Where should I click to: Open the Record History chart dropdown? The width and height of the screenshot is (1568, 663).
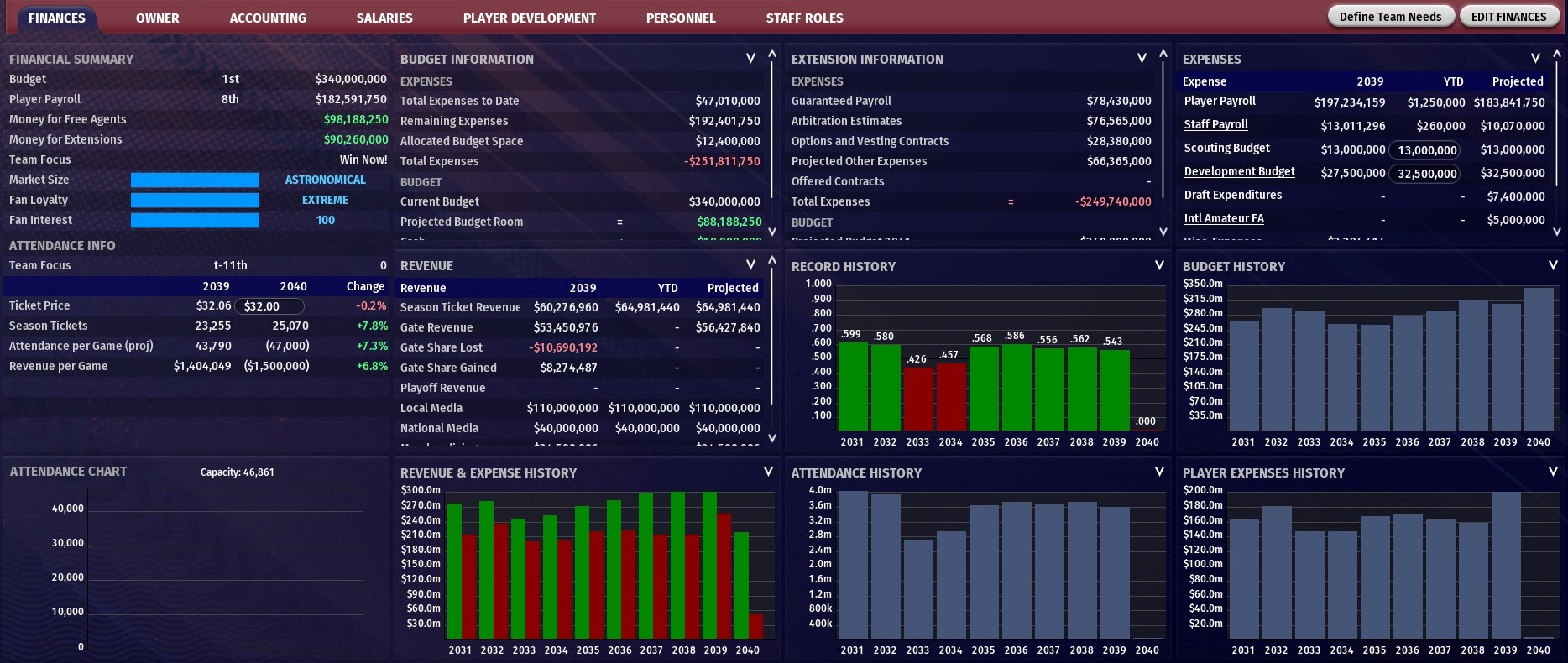(1159, 265)
